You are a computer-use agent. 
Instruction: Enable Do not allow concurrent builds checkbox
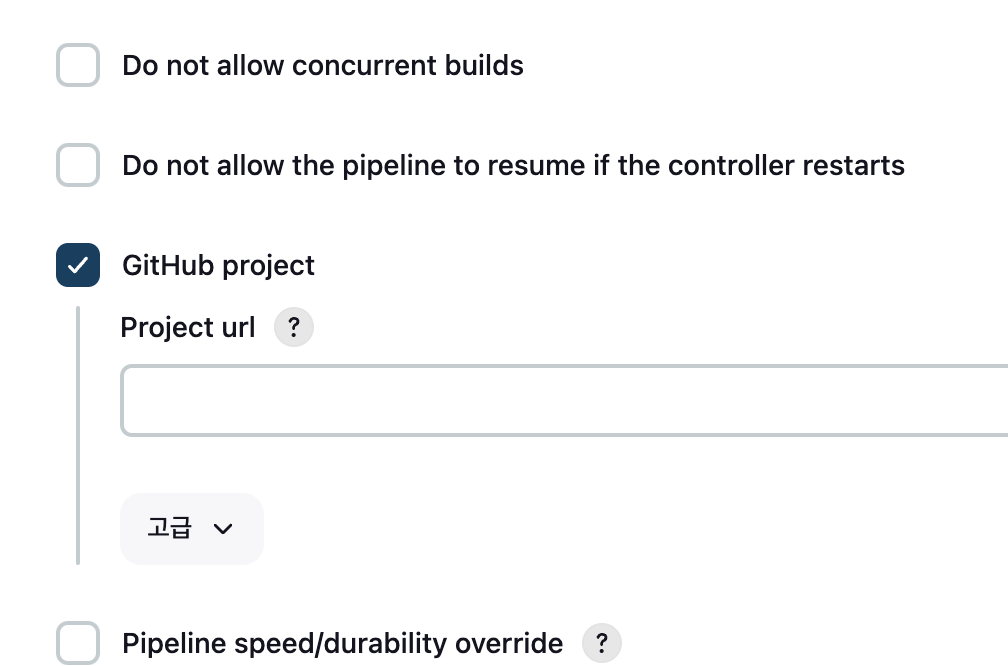click(78, 65)
